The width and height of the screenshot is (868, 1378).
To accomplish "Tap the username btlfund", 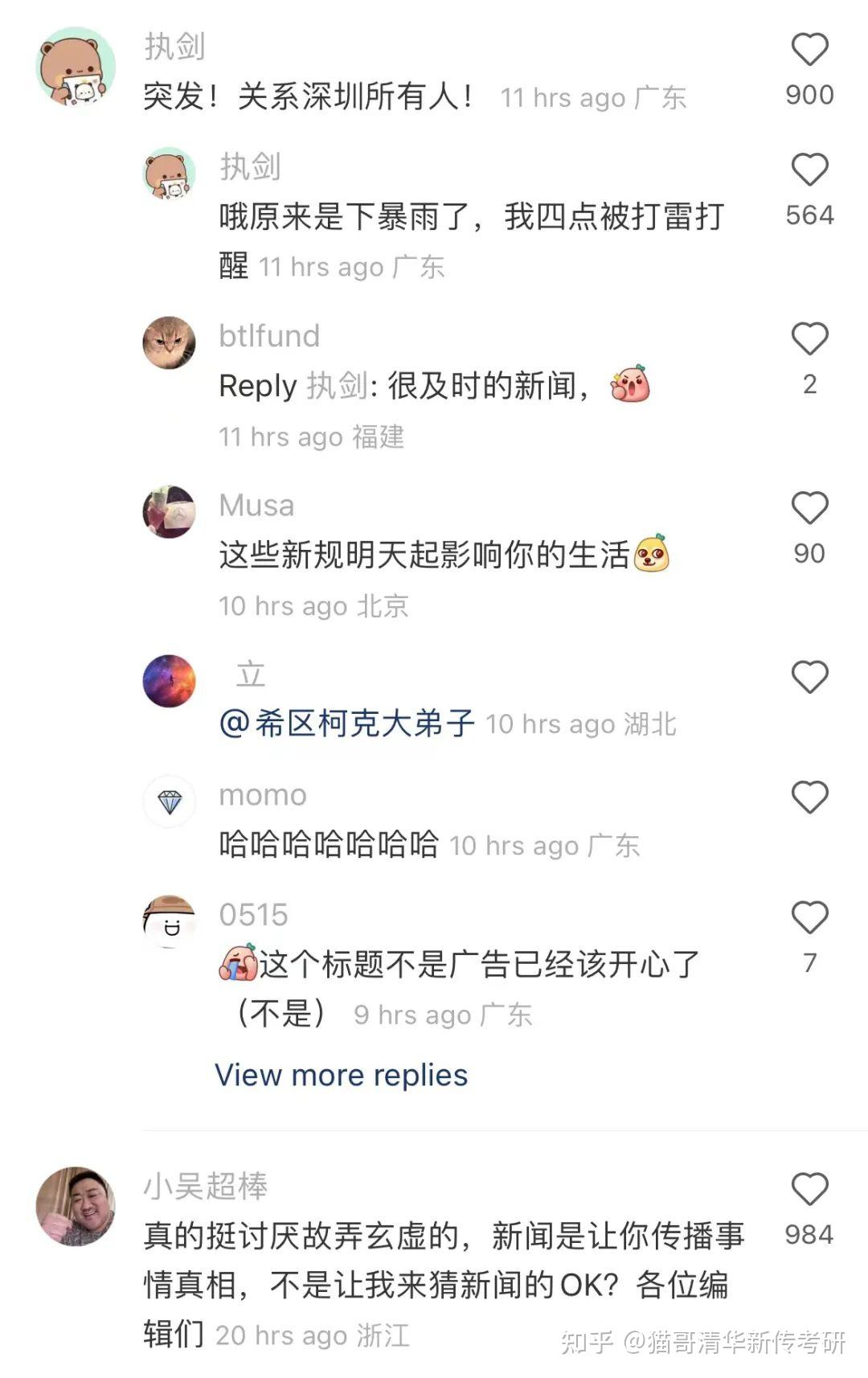I will tap(269, 336).
